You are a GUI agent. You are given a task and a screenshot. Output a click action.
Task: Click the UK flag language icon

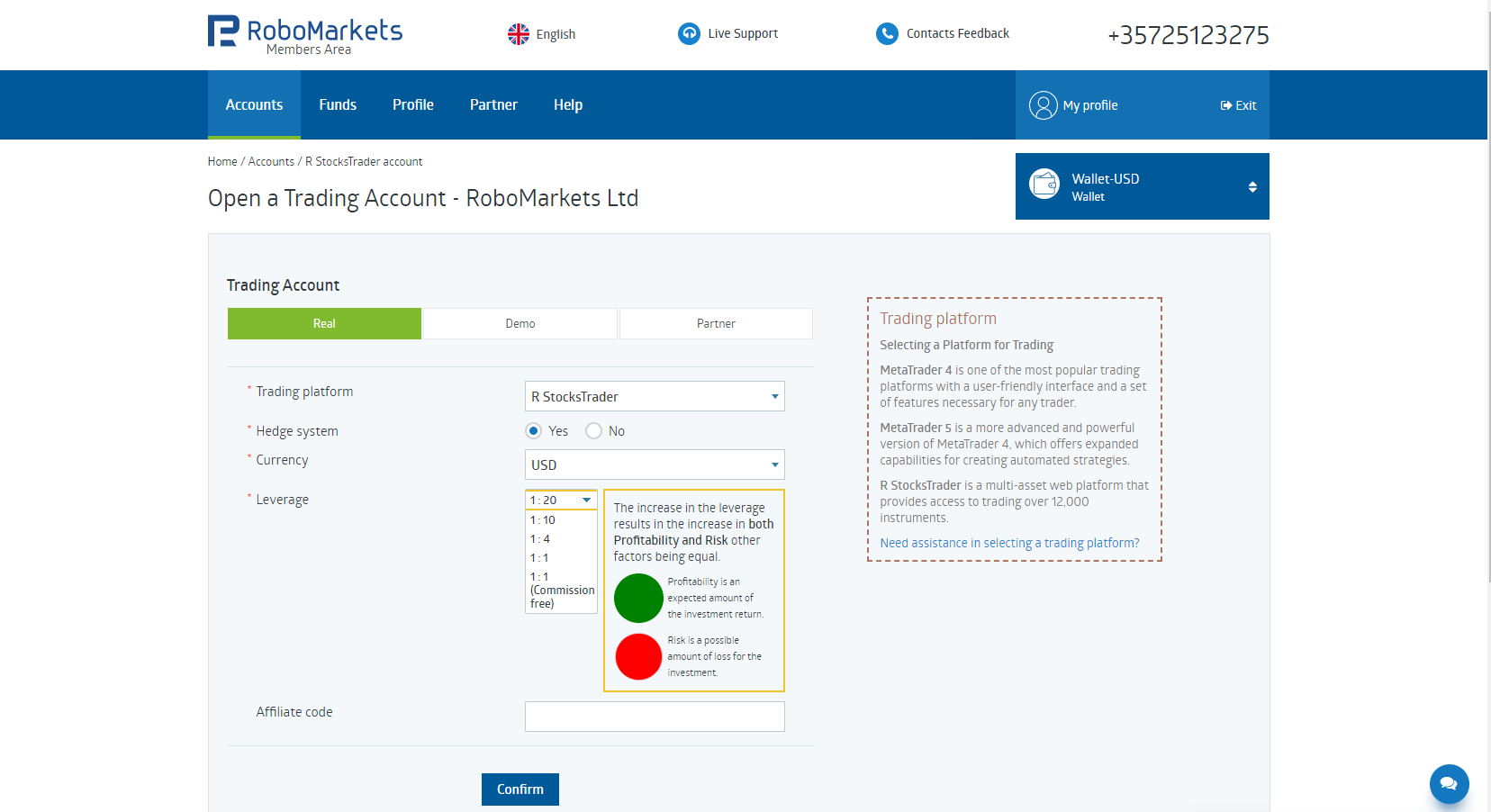519,34
